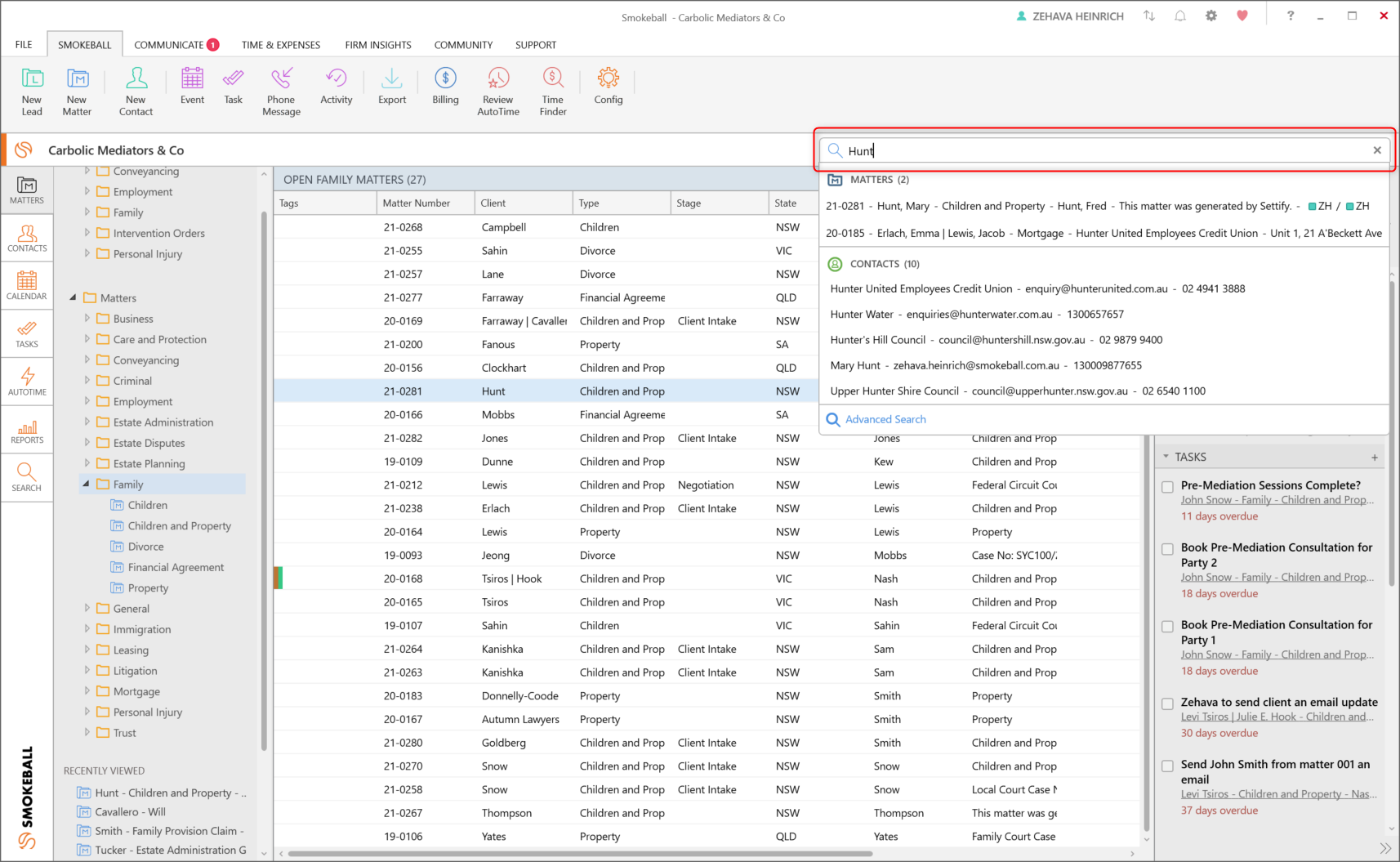The image size is (1400, 862).
Task: Open the File menu
Action: pyautogui.click(x=24, y=45)
